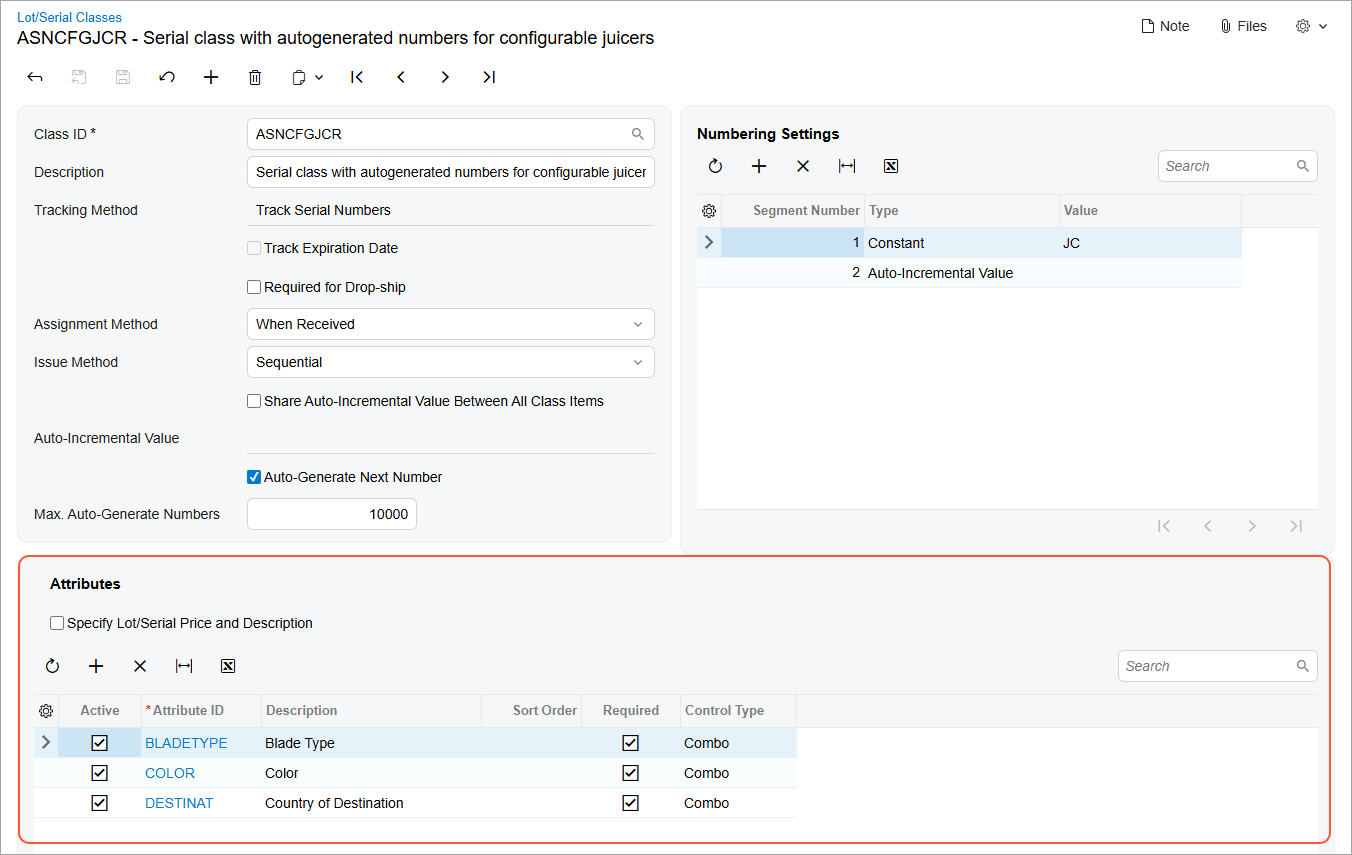The image size is (1352, 855).
Task: Toggle Specify Lot/Serial Price and Description
Action: click(x=57, y=623)
